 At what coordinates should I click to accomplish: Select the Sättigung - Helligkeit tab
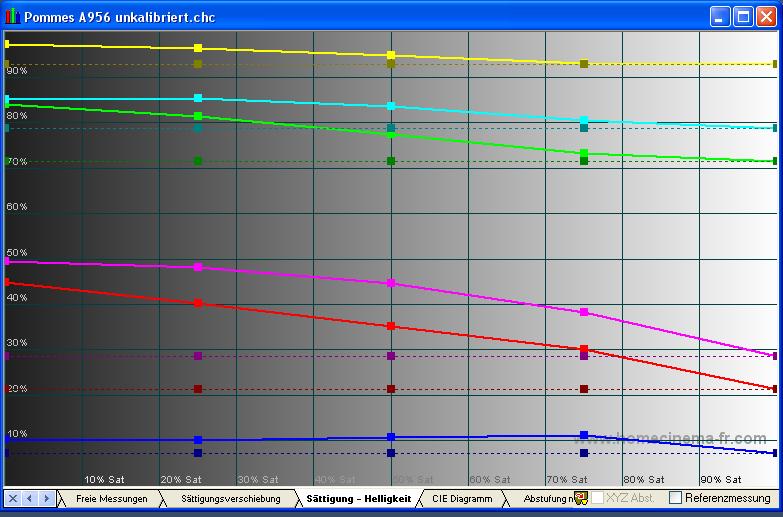tap(358, 498)
